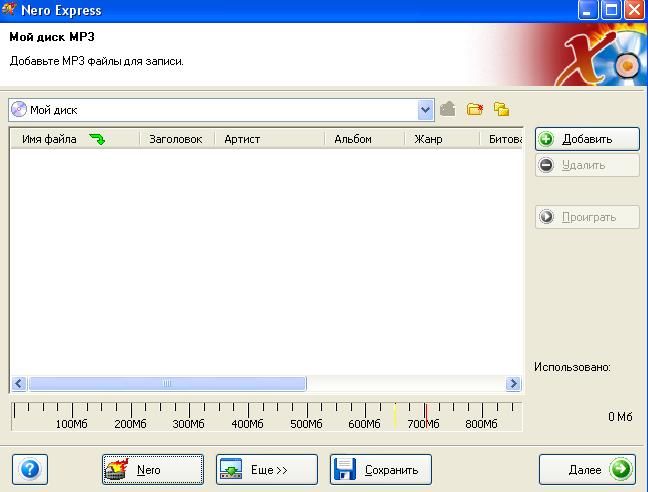Open the Мой диск dropdown arrow

coord(426,110)
